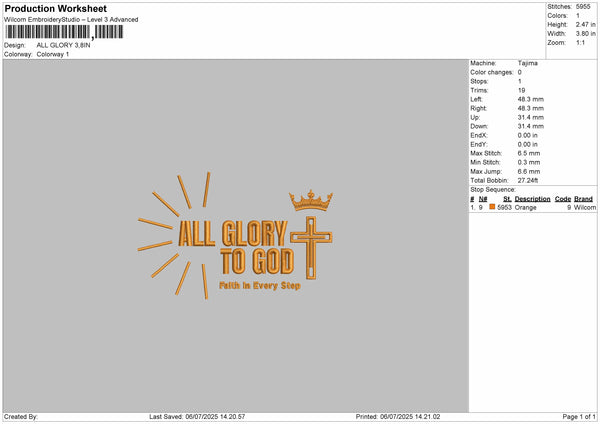Click the TO GOD embroidered text

pyautogui.click(x=257, y=261)
